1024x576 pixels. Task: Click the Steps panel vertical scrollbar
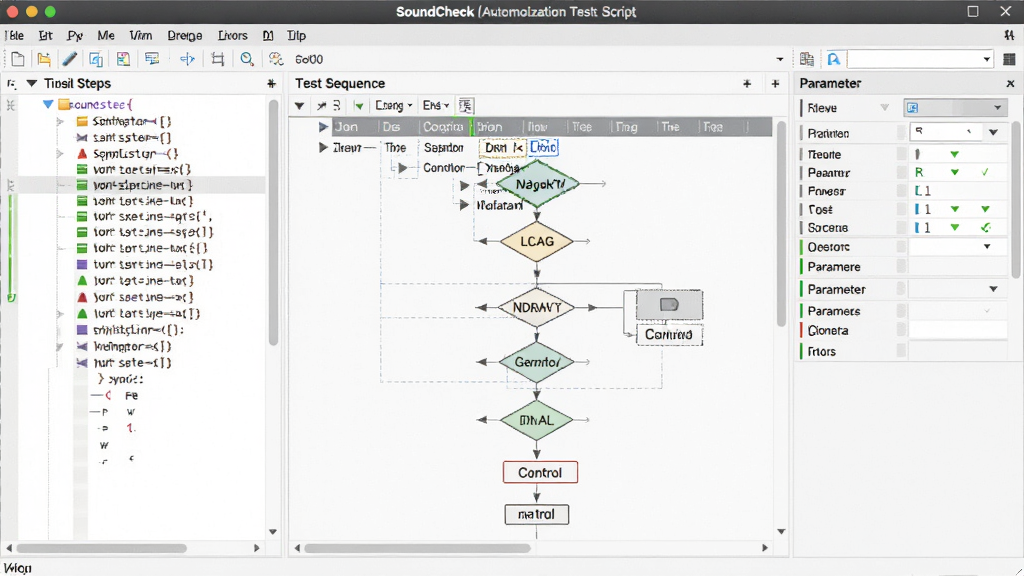tap(274, 222)
